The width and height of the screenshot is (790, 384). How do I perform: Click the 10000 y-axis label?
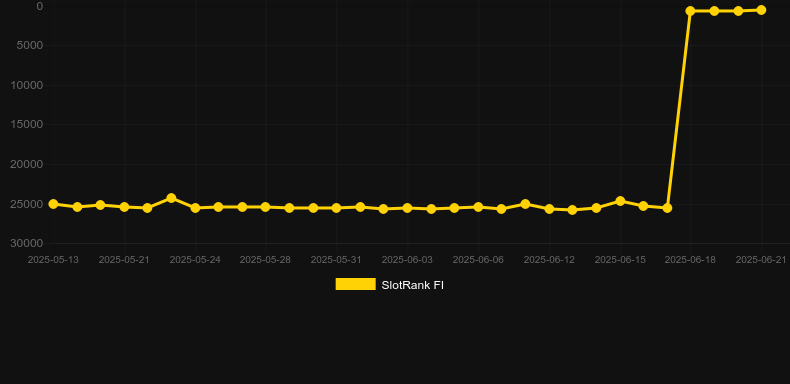(x=27, y=85)
